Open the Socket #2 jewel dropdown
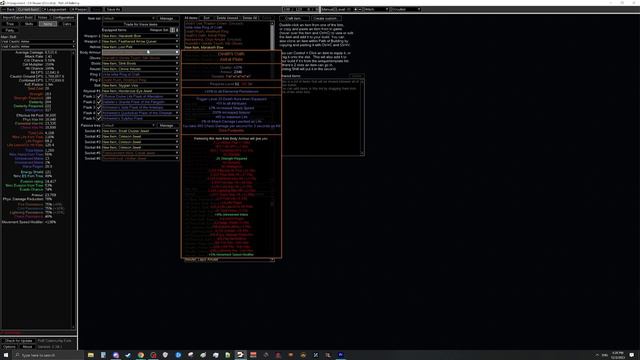 click(140, 136)
